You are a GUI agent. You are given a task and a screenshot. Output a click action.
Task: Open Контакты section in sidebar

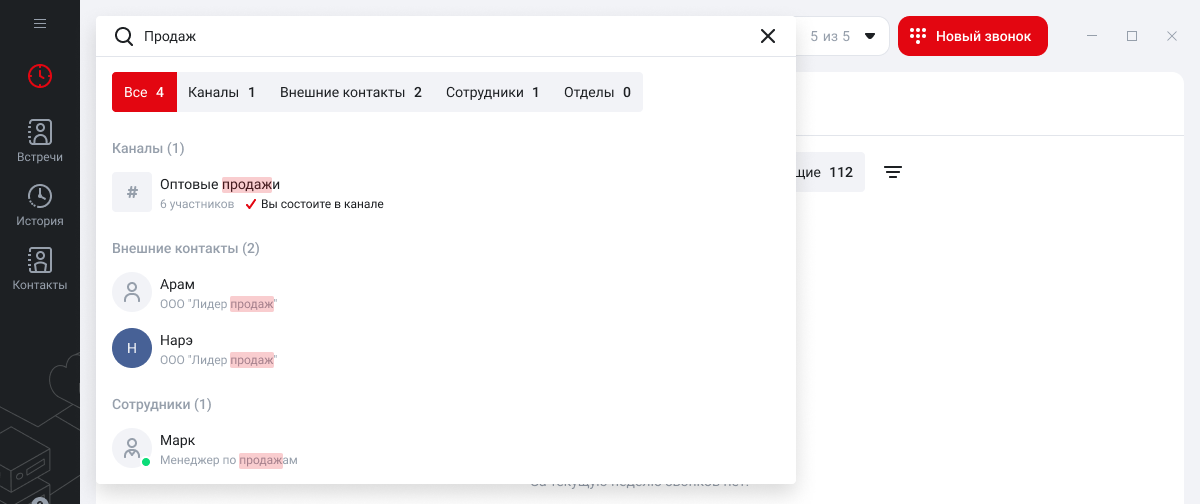point(40,270)
